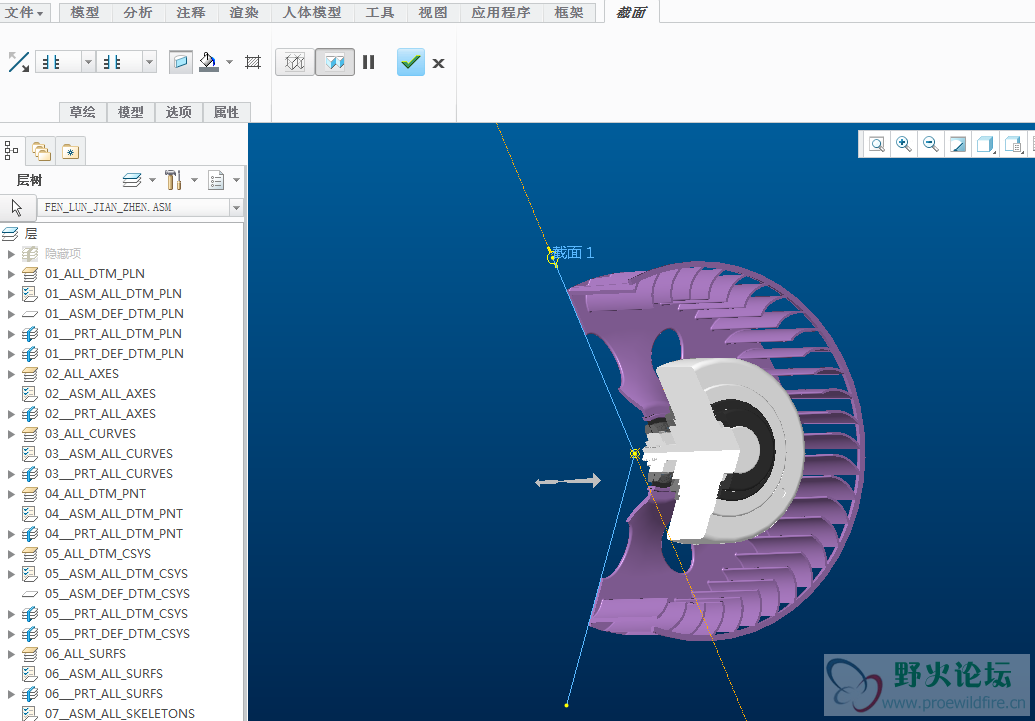Open dropdown arrow beside the show list icon
The height and width of the screenshot is (721, 1035).
(236, 180)
